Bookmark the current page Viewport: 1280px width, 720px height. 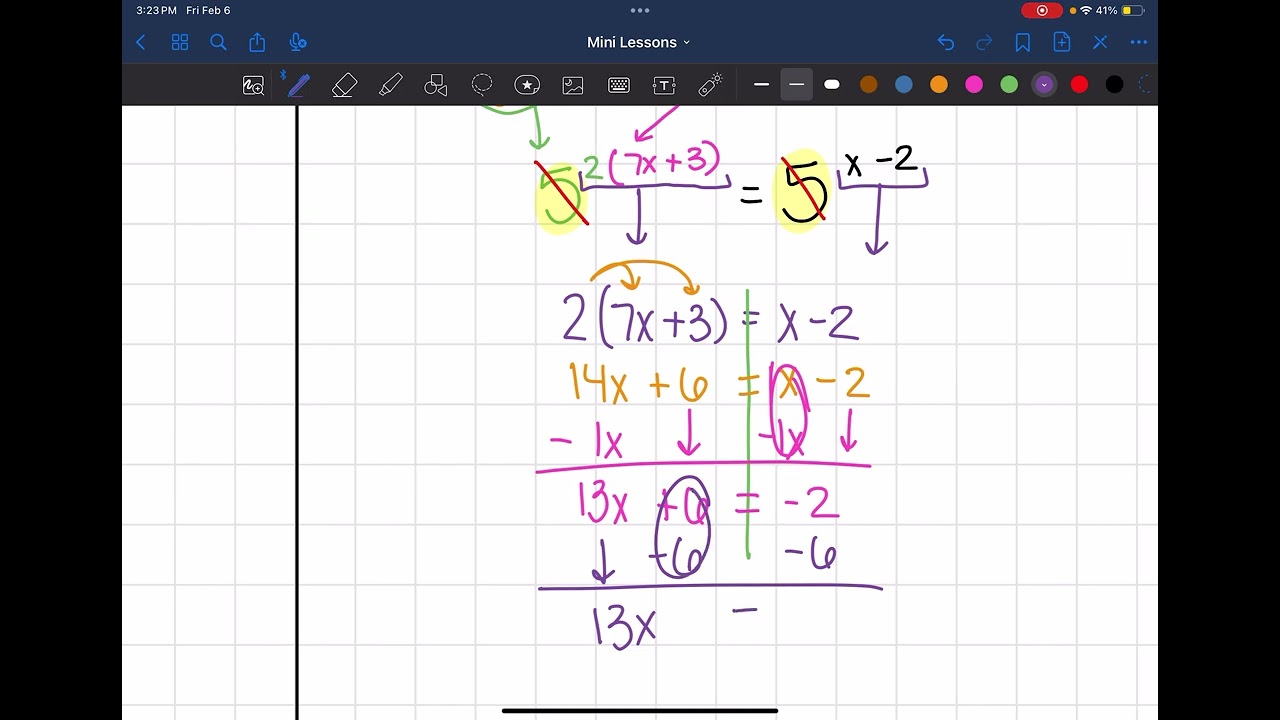coord(1023,42)
